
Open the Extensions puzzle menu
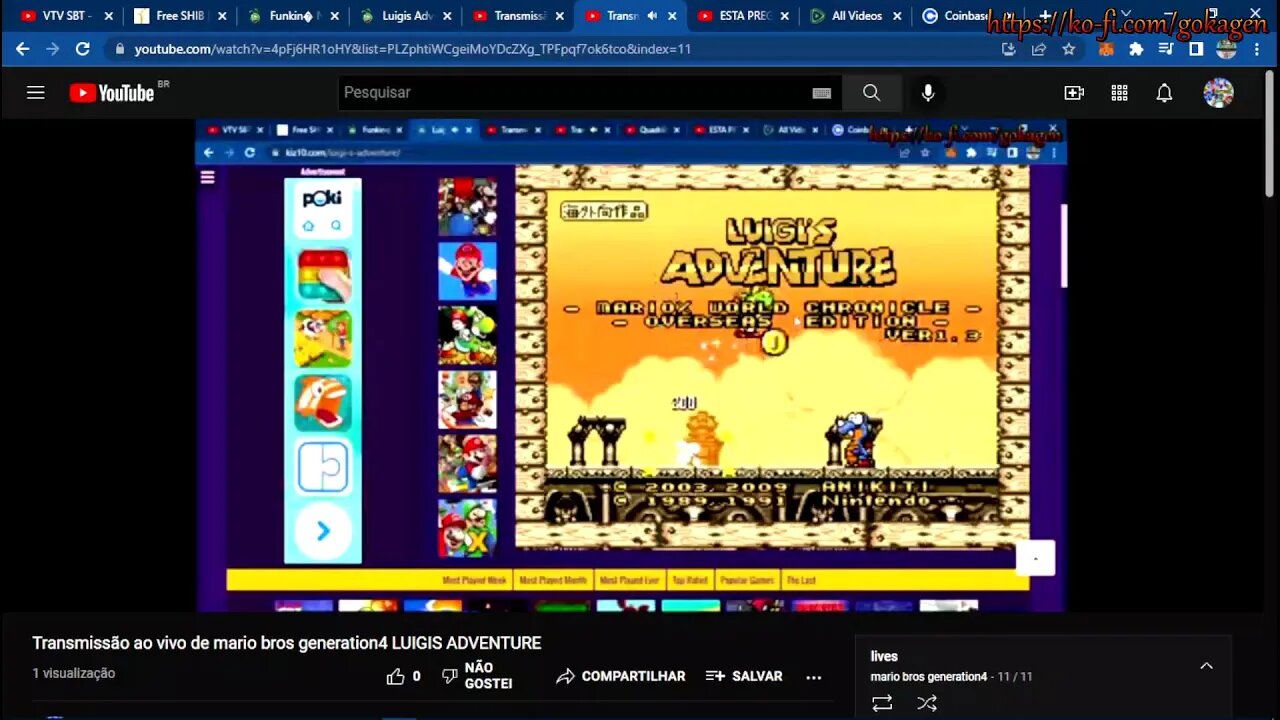tap(1136, 49)
